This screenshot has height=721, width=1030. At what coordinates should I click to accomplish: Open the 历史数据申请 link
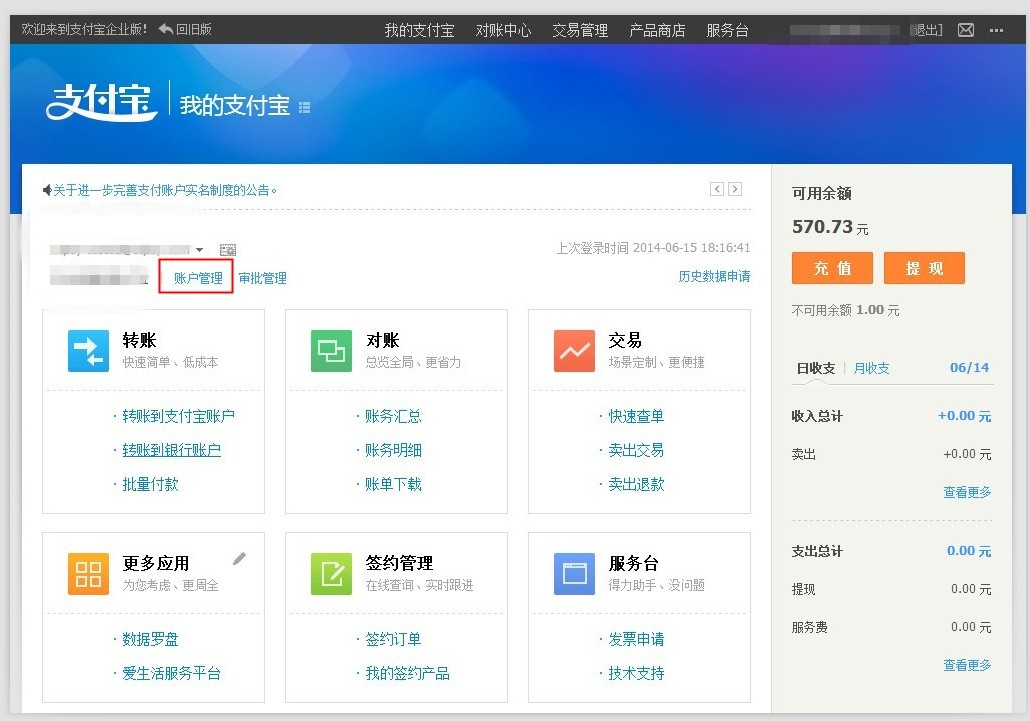coord(714,276)
